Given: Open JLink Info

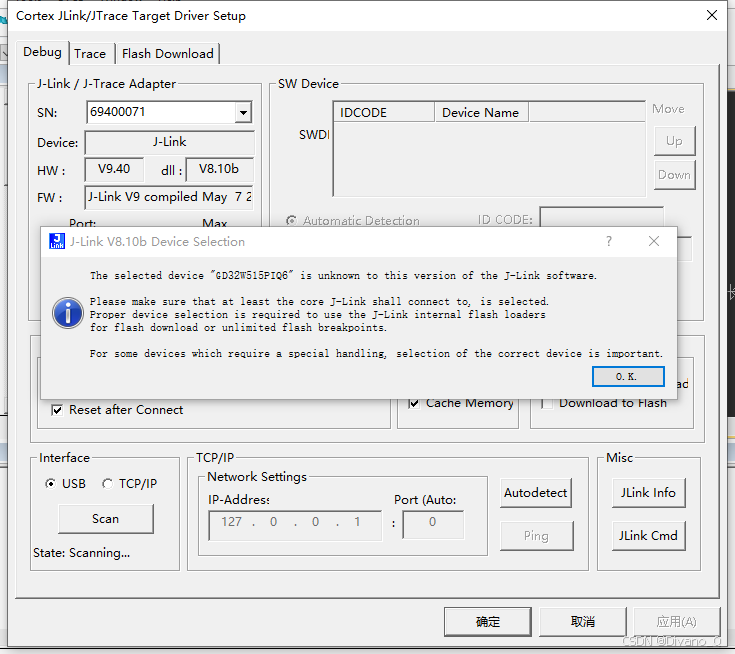Looking at the screenshot, I should [x=648, y=493].
